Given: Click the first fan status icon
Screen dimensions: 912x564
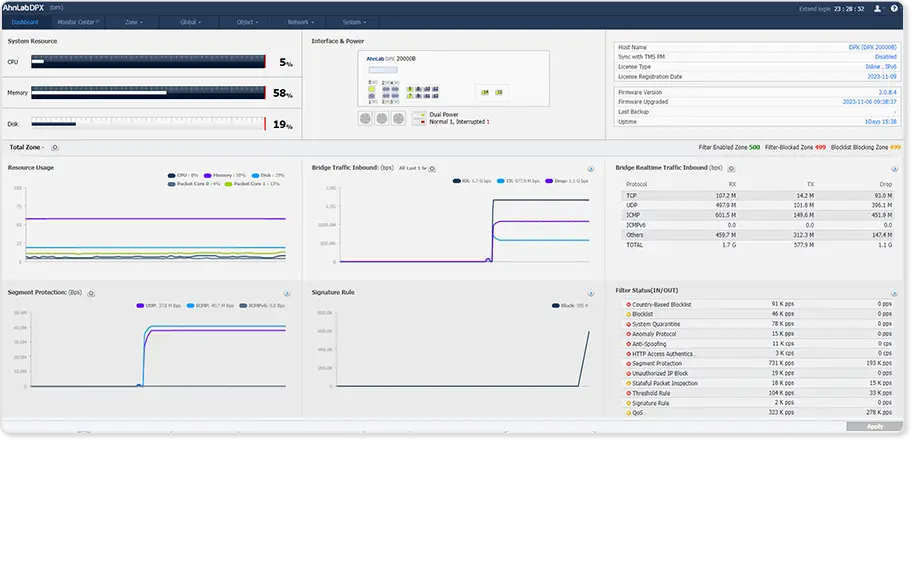Looking at the screenshot, I should point(365,119).
